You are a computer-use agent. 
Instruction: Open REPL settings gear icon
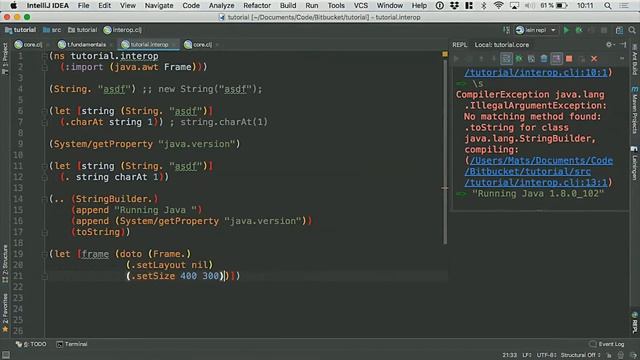609,44
